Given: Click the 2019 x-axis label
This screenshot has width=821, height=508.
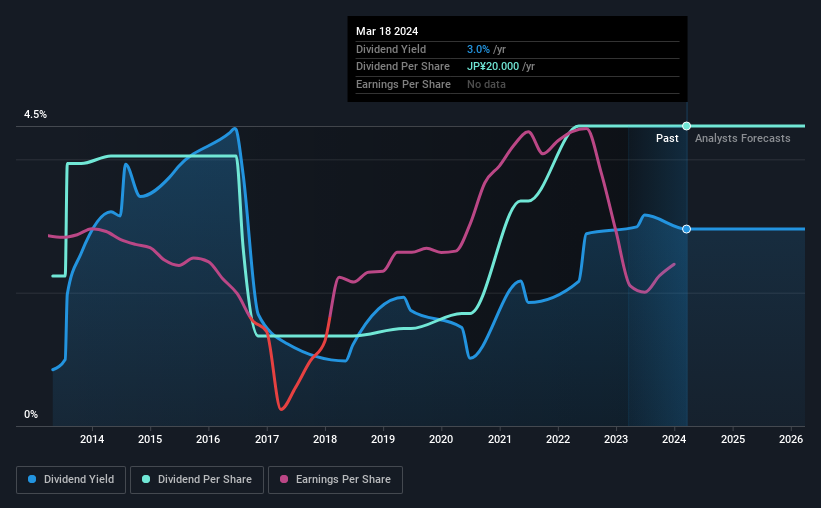Looking at the screenshot, I should click(383, 439).
